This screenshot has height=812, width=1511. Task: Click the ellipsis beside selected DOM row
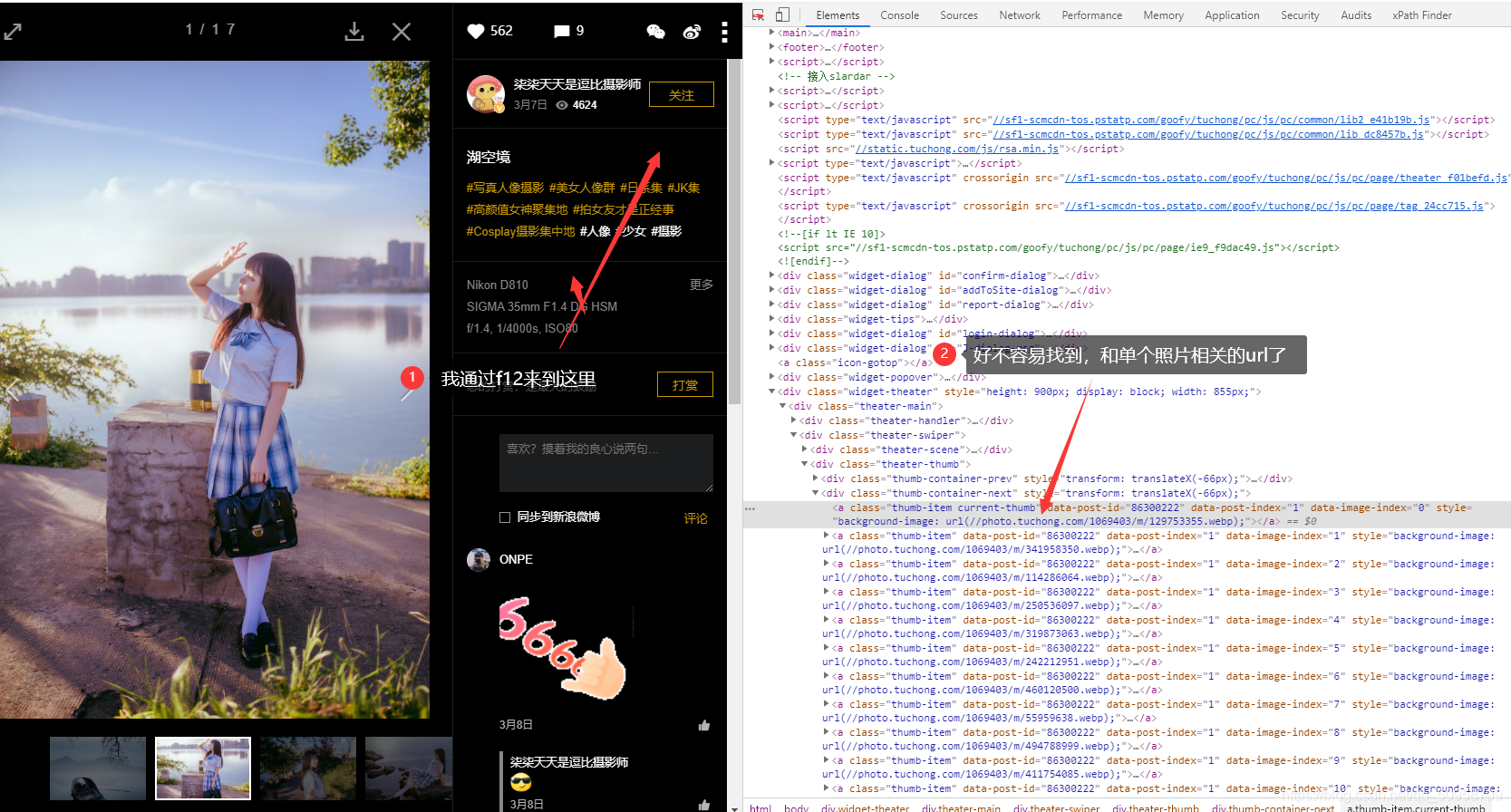click(x=750, y=508)
